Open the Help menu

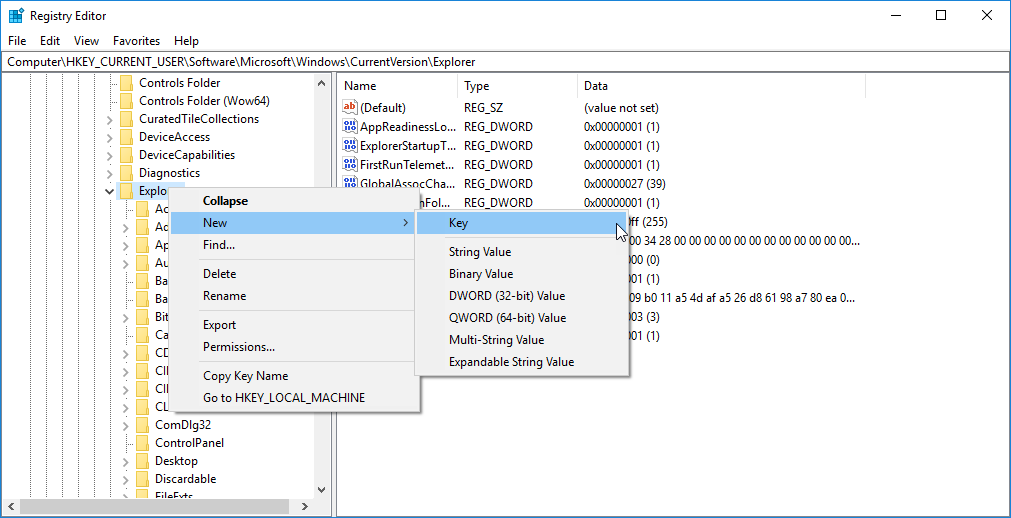click(x=186, y=41)
